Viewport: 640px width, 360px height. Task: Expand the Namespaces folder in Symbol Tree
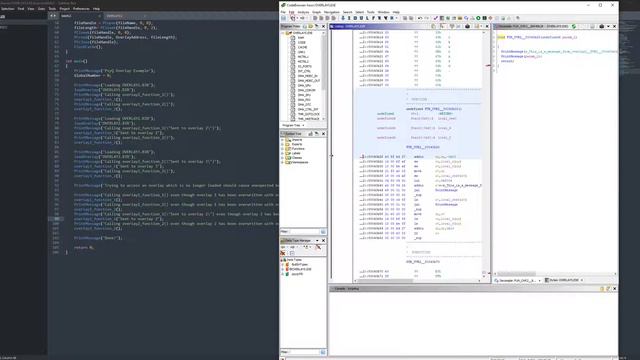[x=282, y=162]
